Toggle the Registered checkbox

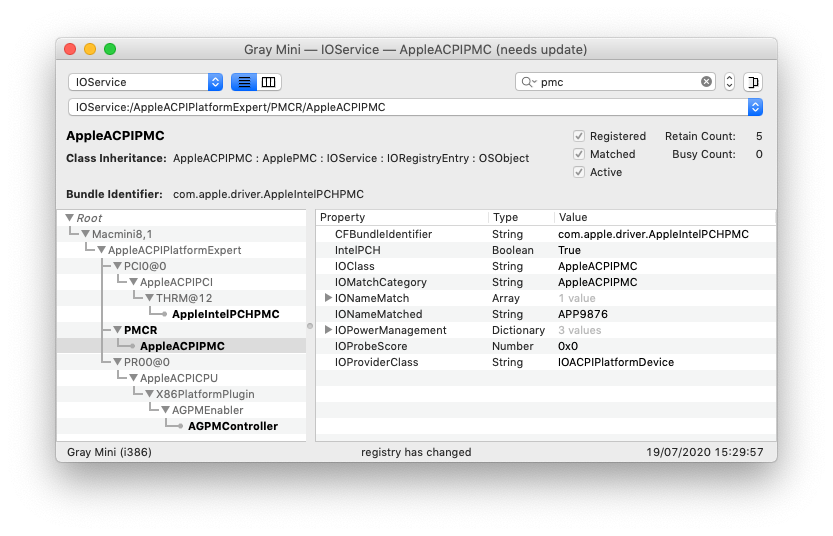click(579, 136)
